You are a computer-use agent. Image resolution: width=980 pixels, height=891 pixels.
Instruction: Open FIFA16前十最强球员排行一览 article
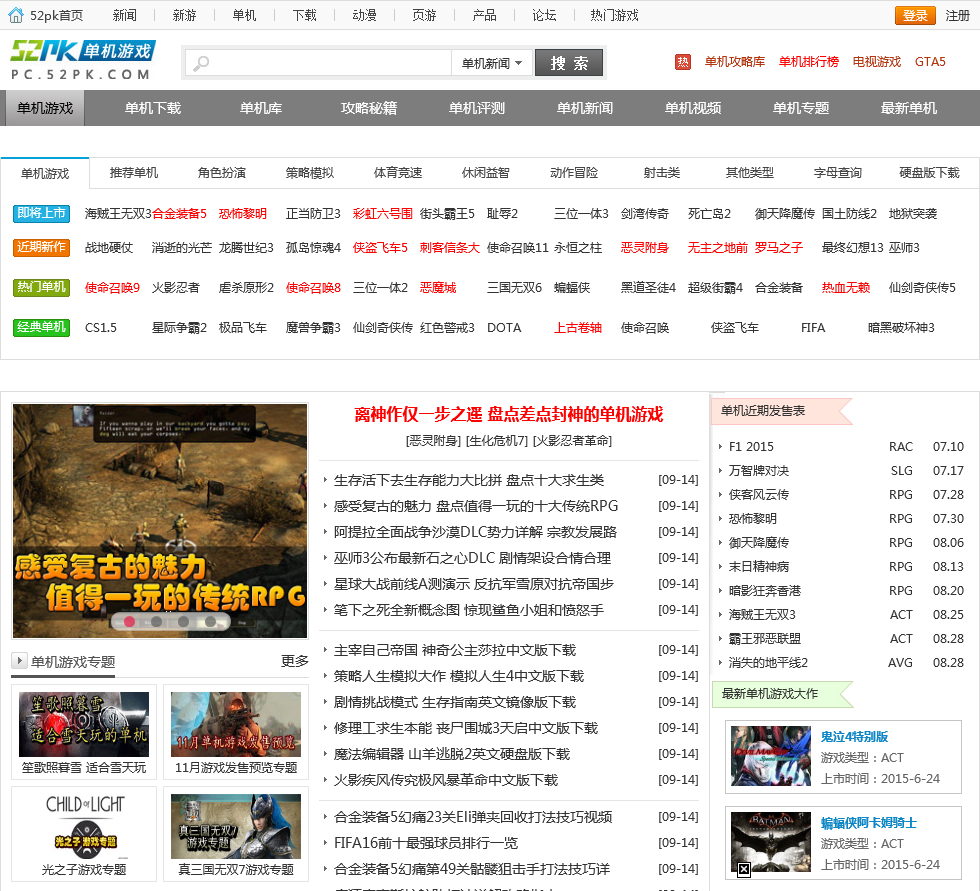click(426, 843)
